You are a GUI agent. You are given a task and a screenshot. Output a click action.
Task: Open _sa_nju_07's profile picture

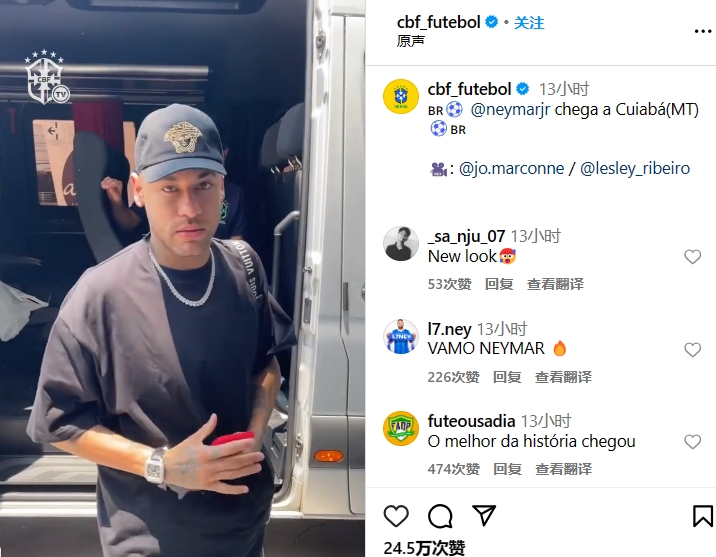tap(400, 243)
